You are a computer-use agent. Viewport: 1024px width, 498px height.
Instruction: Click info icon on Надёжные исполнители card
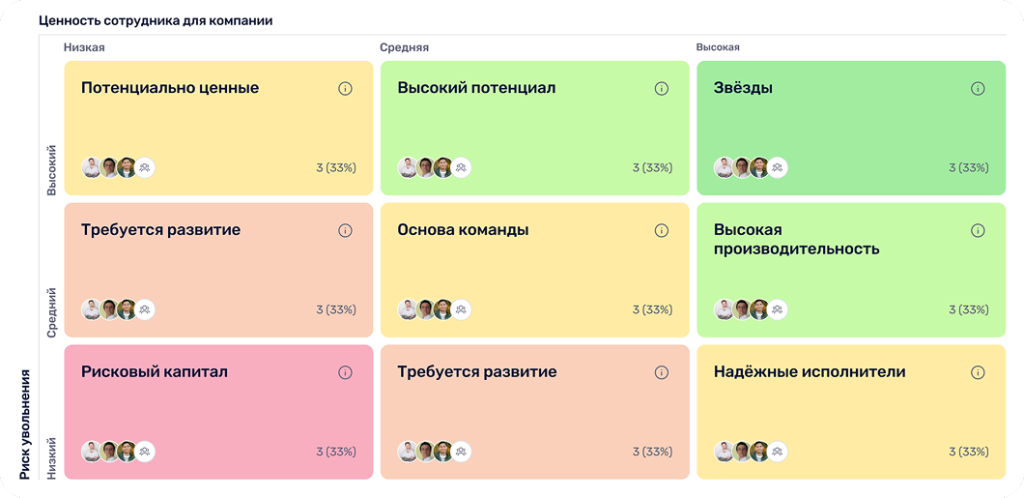pyautogui.click(x=977, y=372)
